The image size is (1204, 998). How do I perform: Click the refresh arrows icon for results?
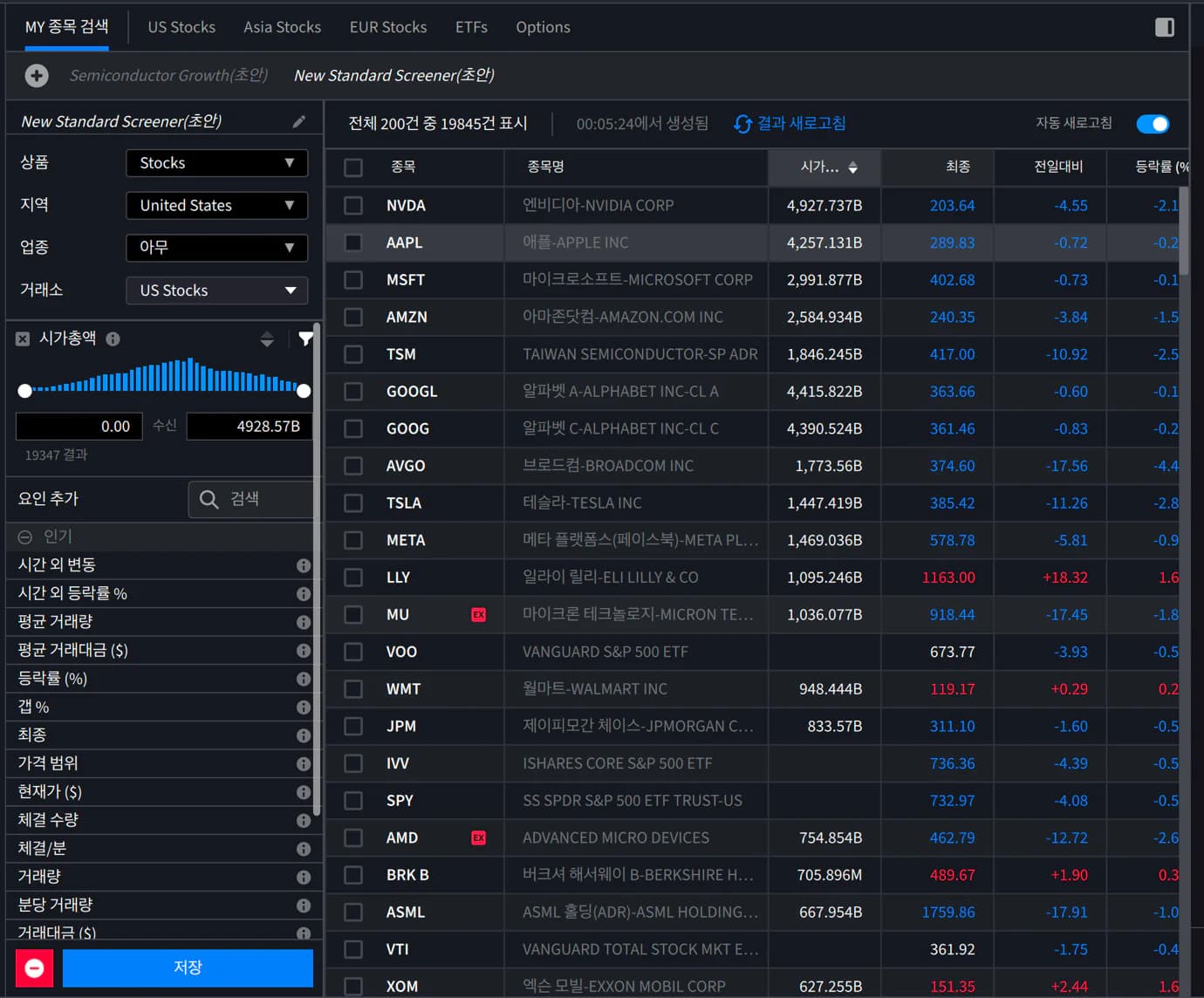pos(742,124)
